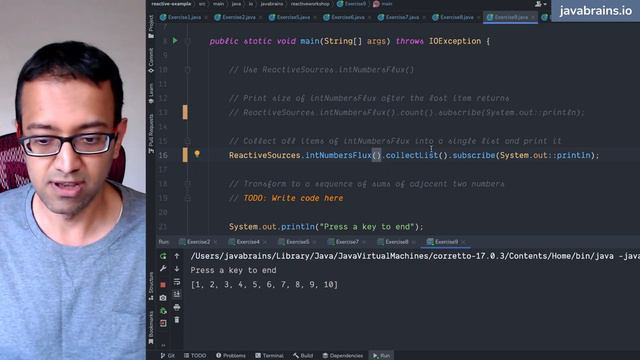The image size is (640, 360).
Task: Click the exit icon in Run panel
Action: click(163, 323)
